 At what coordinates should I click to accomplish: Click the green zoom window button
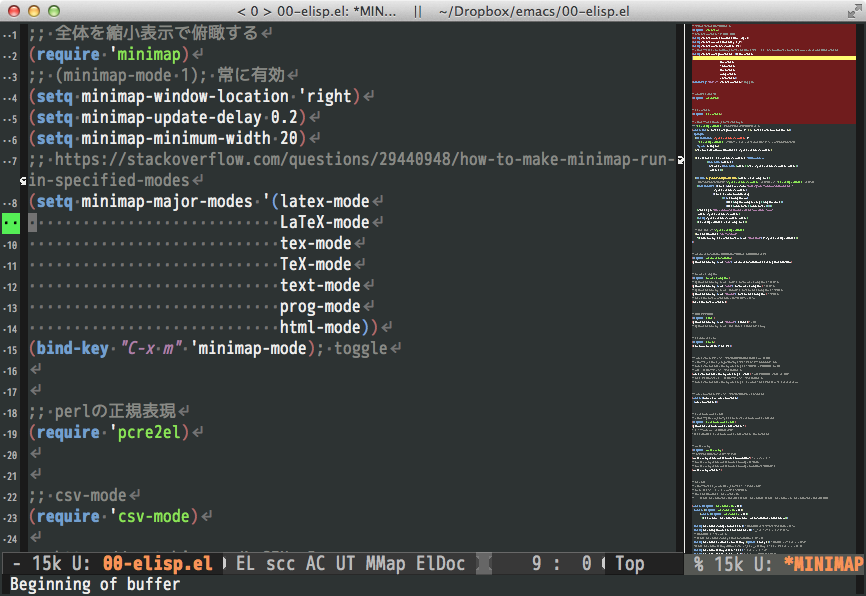54,11
